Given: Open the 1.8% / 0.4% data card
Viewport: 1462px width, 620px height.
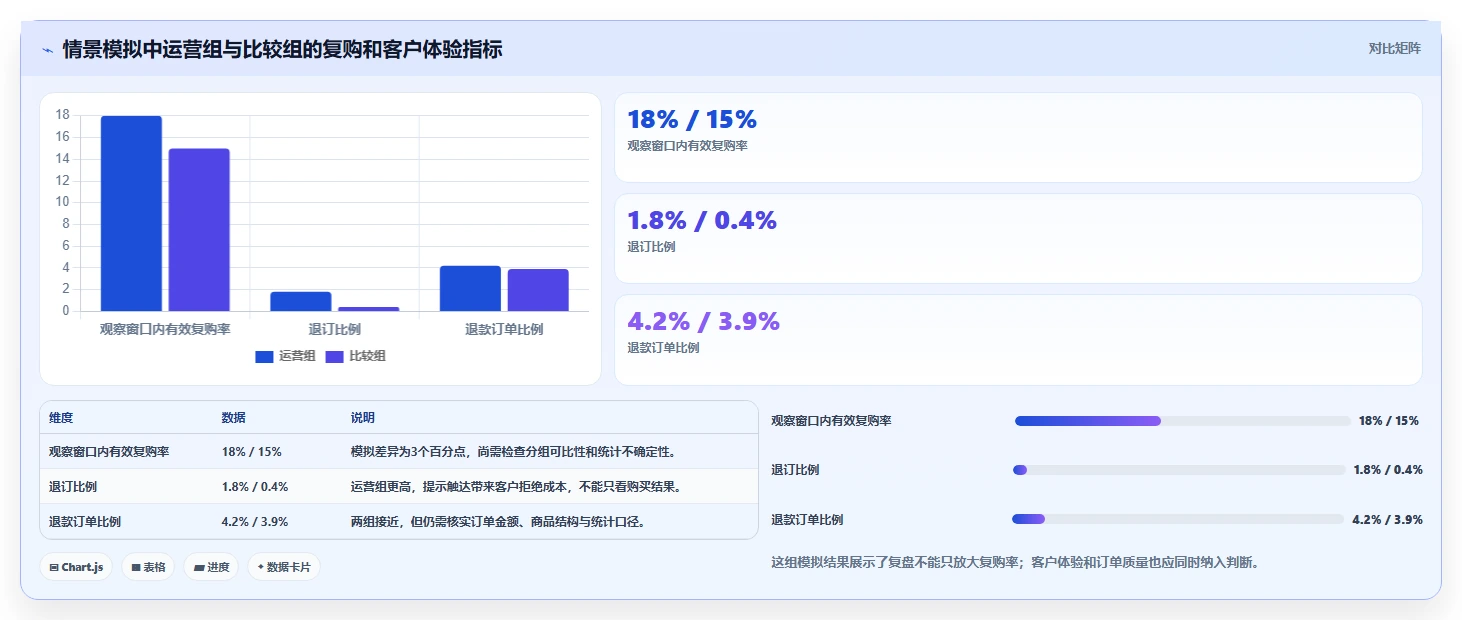Looking at the screenshot, I should click(1018, 238).
